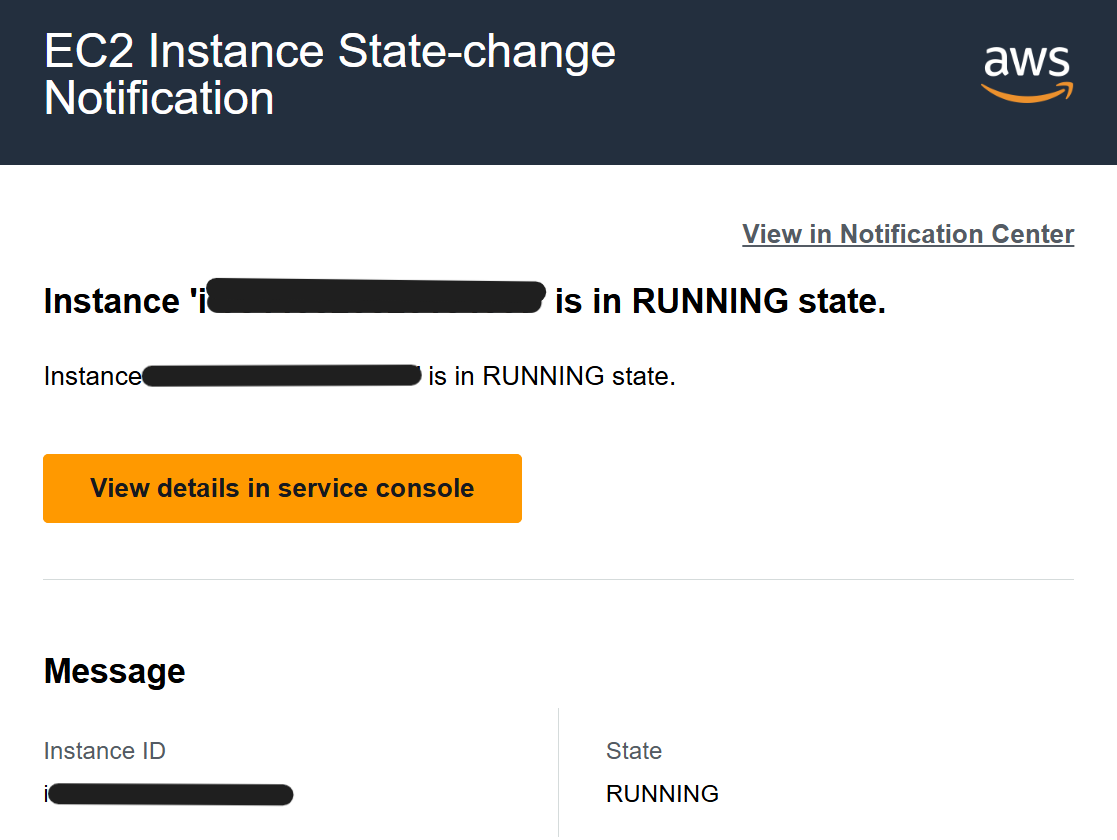
Task: Click the horizontal divider above Message
Action: point(558,579)
